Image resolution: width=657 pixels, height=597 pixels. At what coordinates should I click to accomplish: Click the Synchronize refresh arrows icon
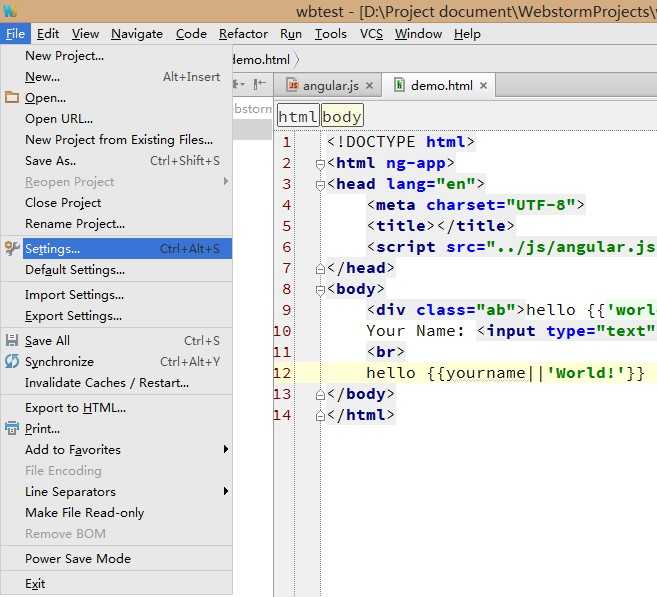point(12,361)
